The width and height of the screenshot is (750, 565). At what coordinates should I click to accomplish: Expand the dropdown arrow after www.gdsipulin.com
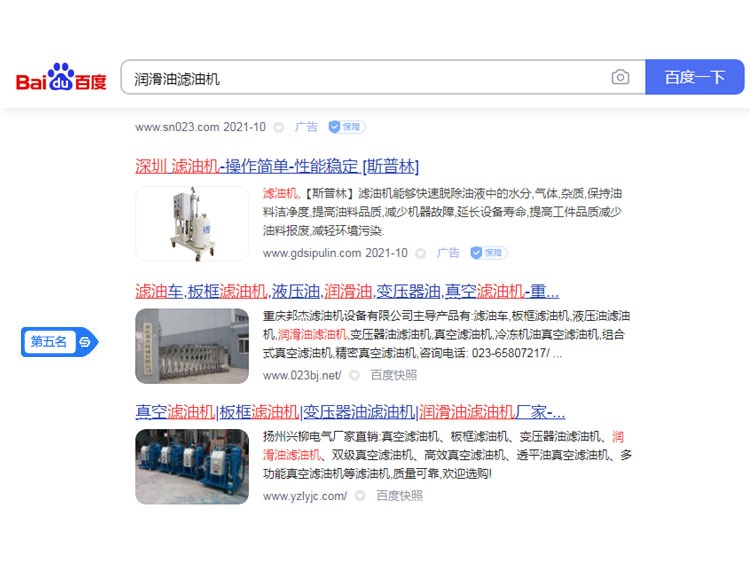click(x=420, y=253)
